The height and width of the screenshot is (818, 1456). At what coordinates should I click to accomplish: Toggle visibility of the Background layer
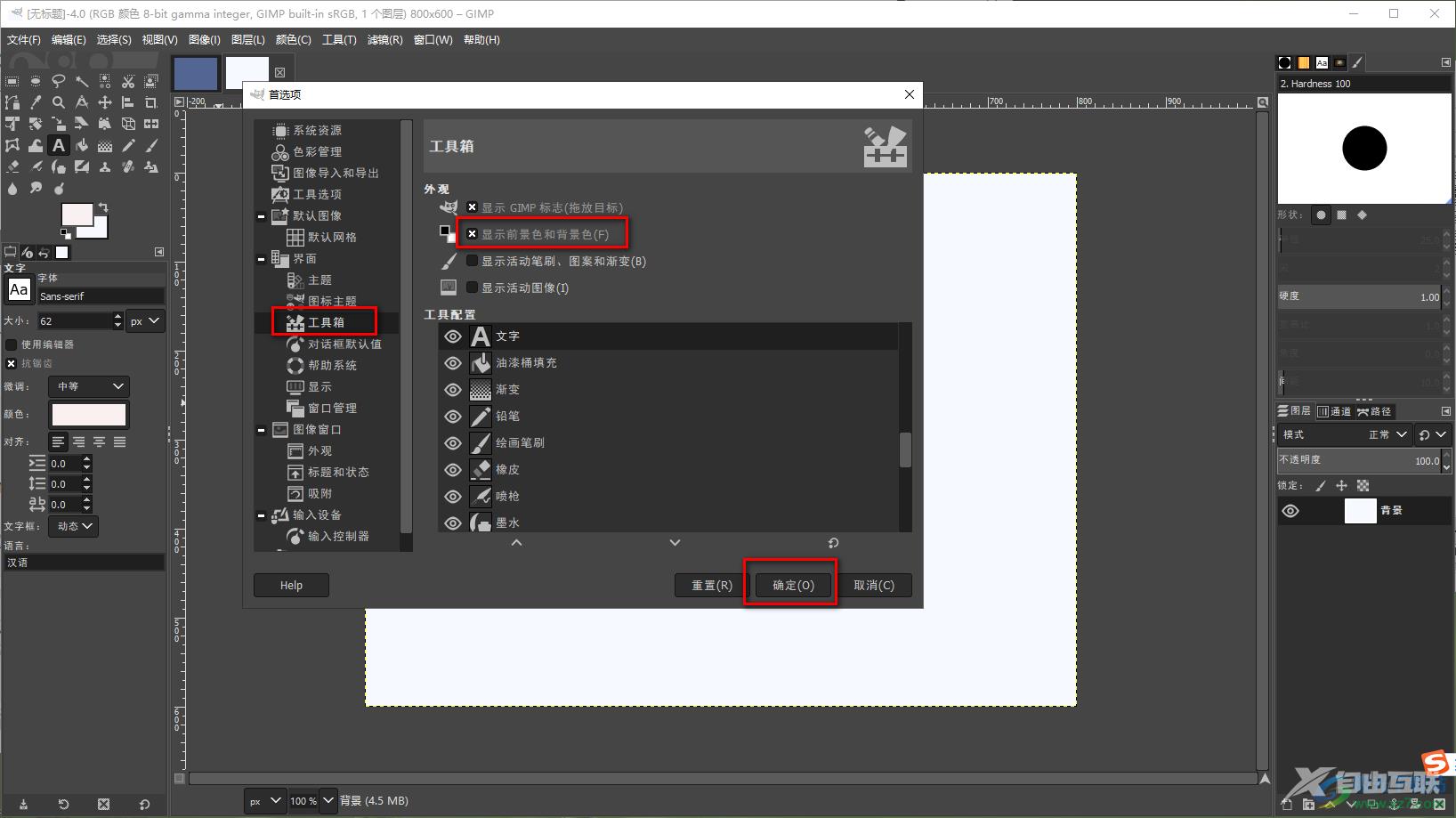click(1290, 511)
